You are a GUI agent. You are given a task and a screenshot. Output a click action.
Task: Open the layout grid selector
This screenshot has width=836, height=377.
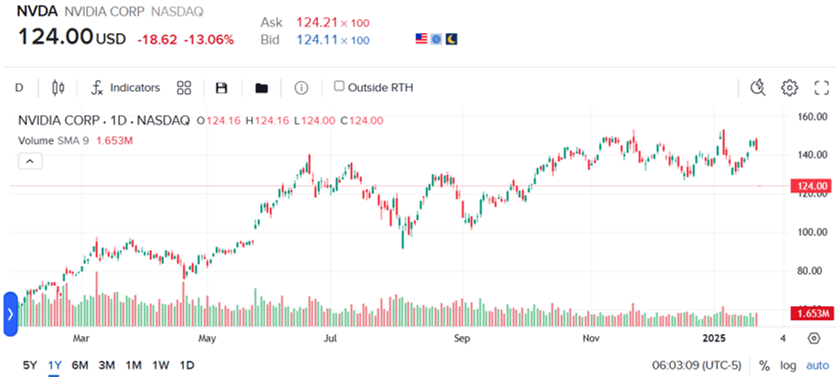[184, 88]
